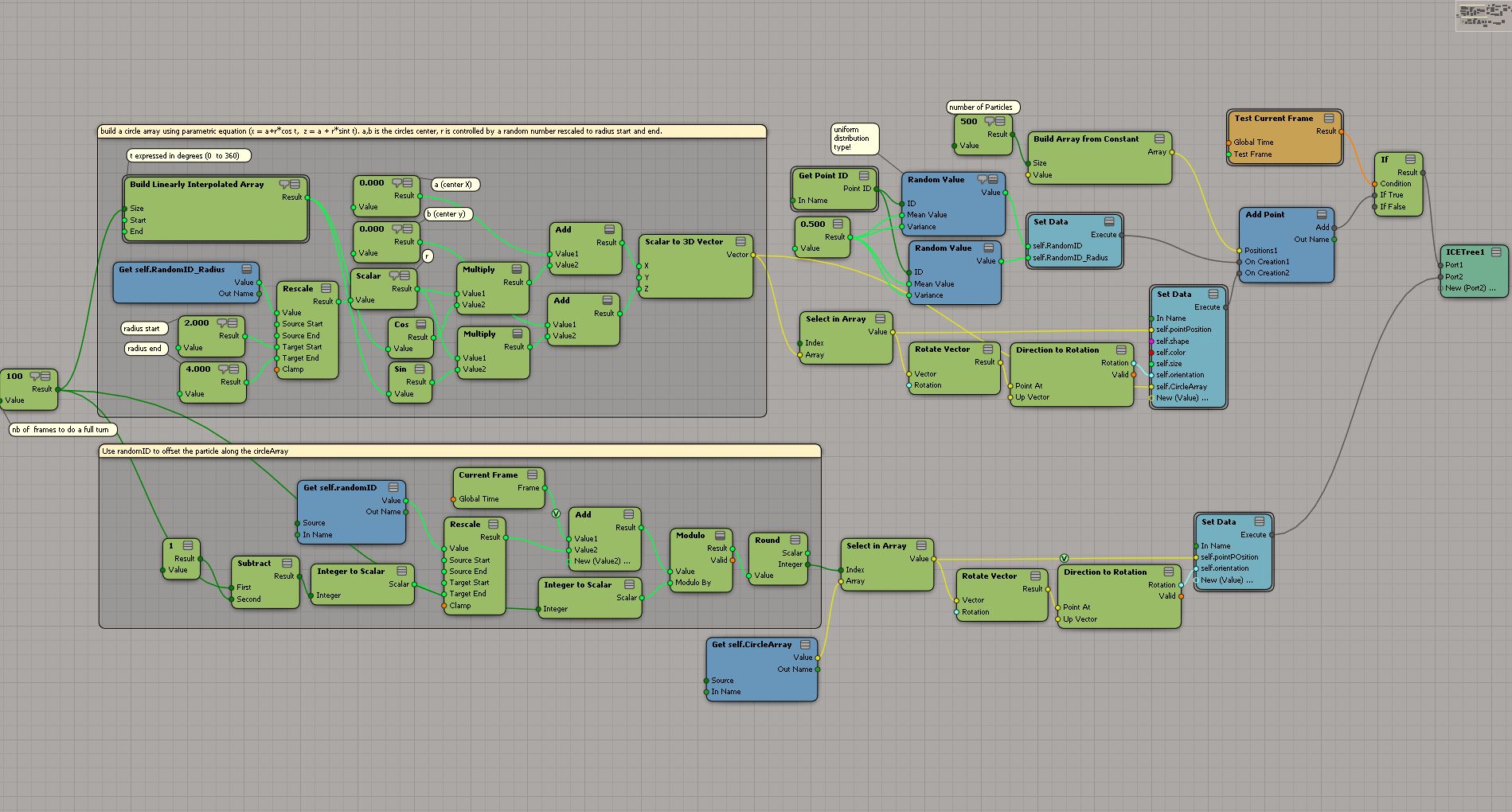
Task: Click the comment bubble on the 100 node
Action: 35,376
